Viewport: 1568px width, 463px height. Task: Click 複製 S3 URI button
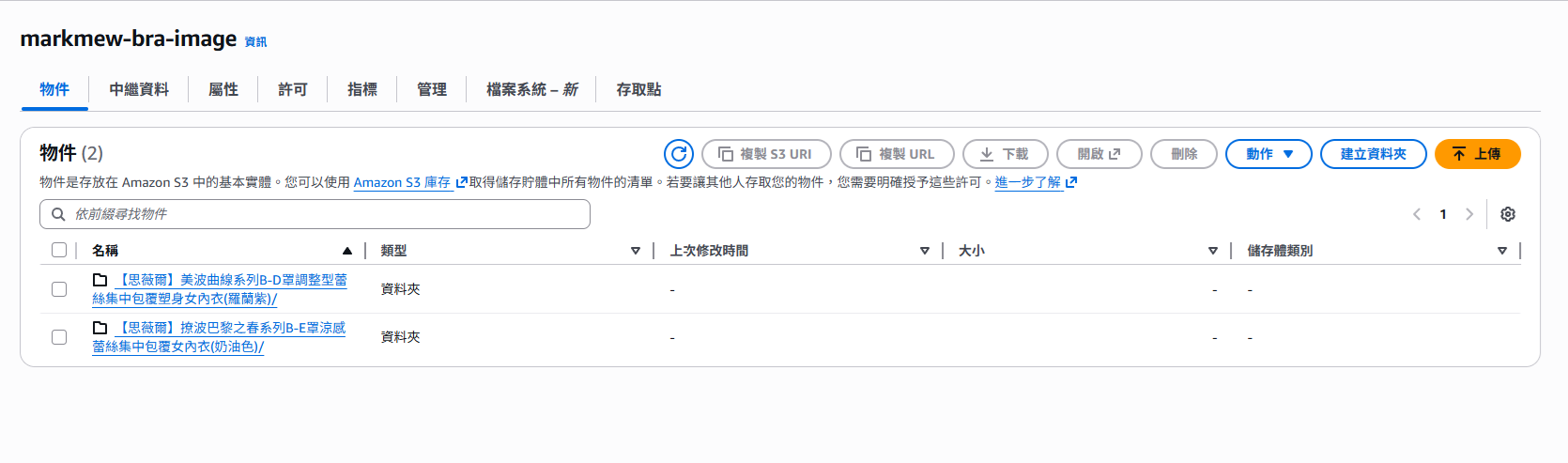point(766,154)
